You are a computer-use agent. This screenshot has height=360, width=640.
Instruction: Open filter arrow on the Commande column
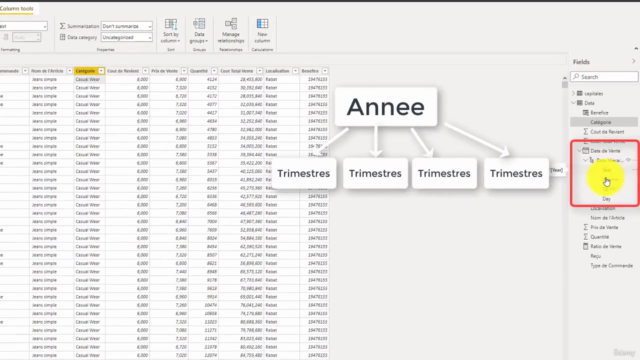(25, 71)
